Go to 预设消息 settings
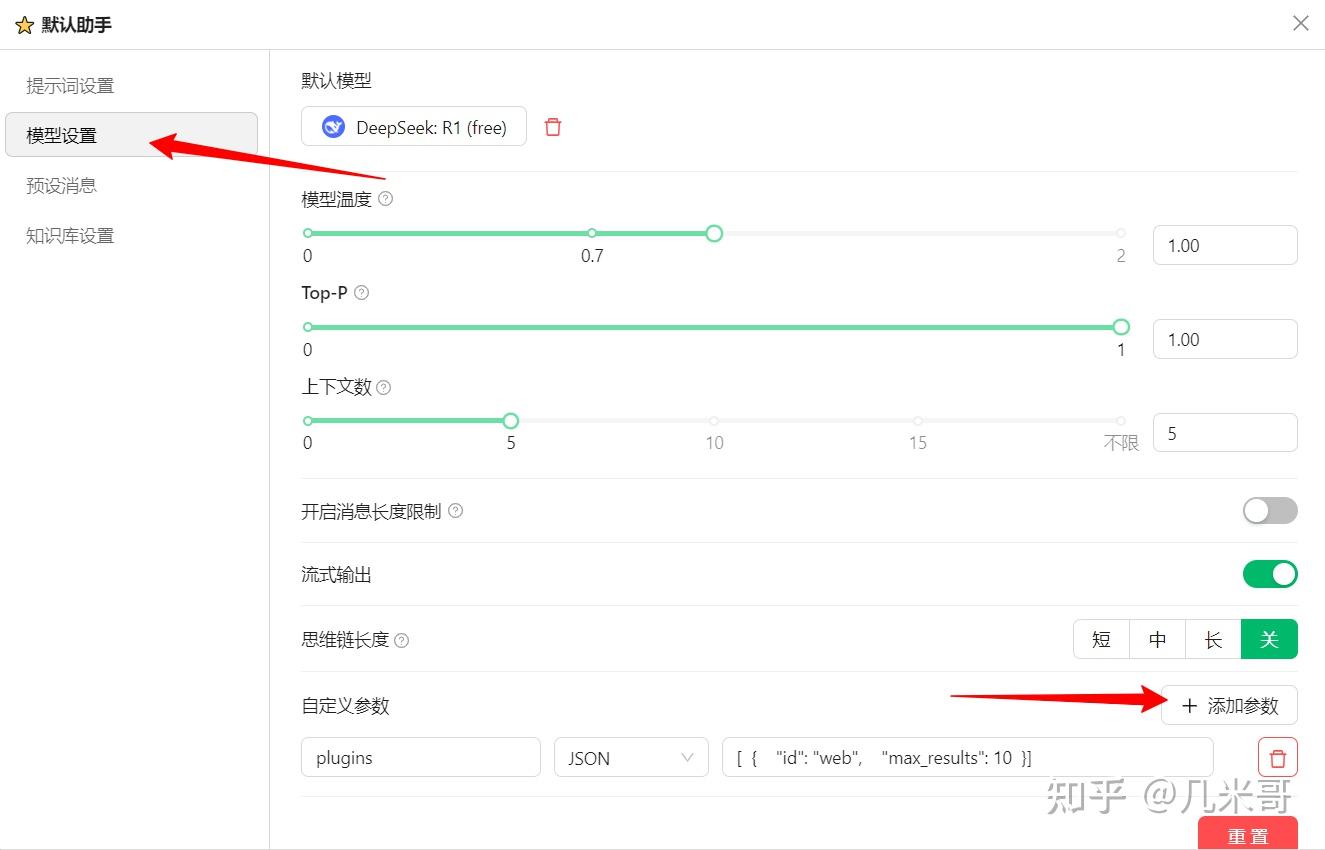This screenshot has width=1325, height=850. 61,186
